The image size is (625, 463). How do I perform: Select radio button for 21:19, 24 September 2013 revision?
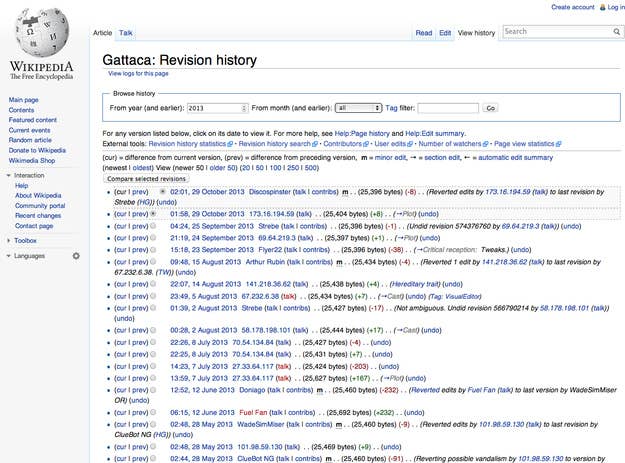153,238
